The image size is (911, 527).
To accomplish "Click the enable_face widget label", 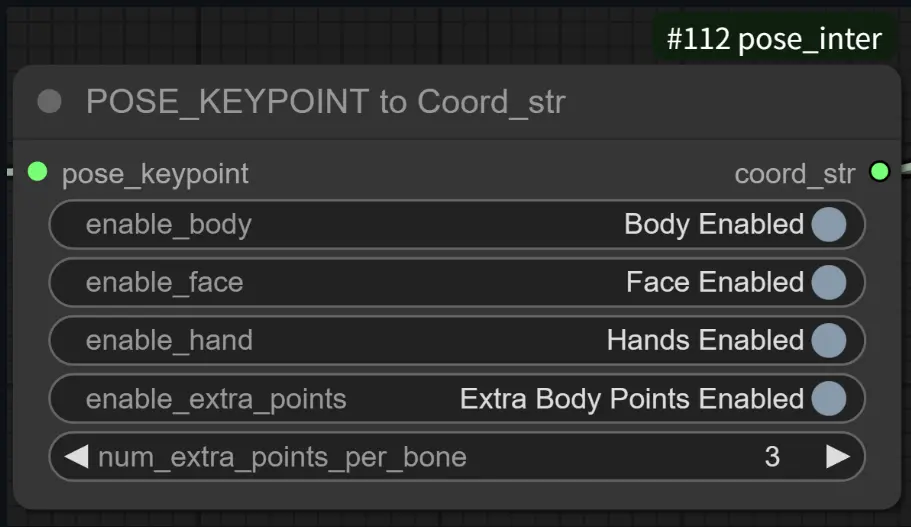I will (164, 283).
